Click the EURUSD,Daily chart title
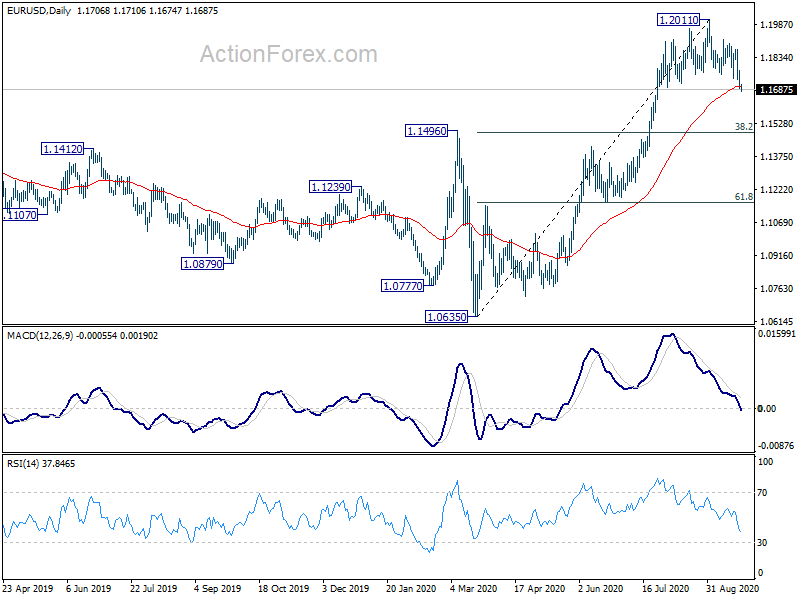 [x=39, y=11]
